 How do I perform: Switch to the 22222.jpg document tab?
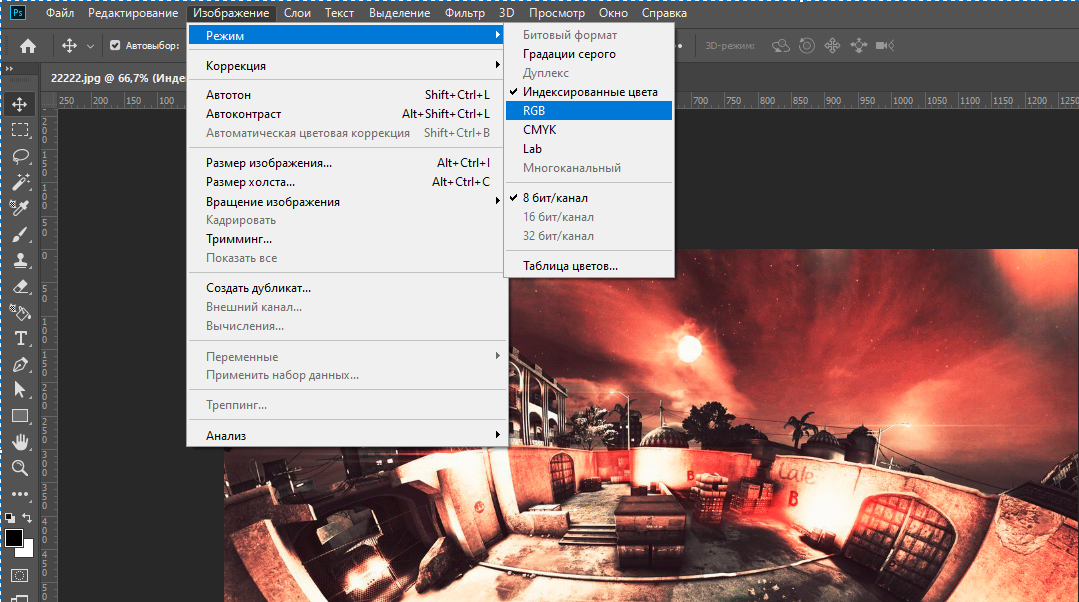pyautogui.click(x=117, y=78)
